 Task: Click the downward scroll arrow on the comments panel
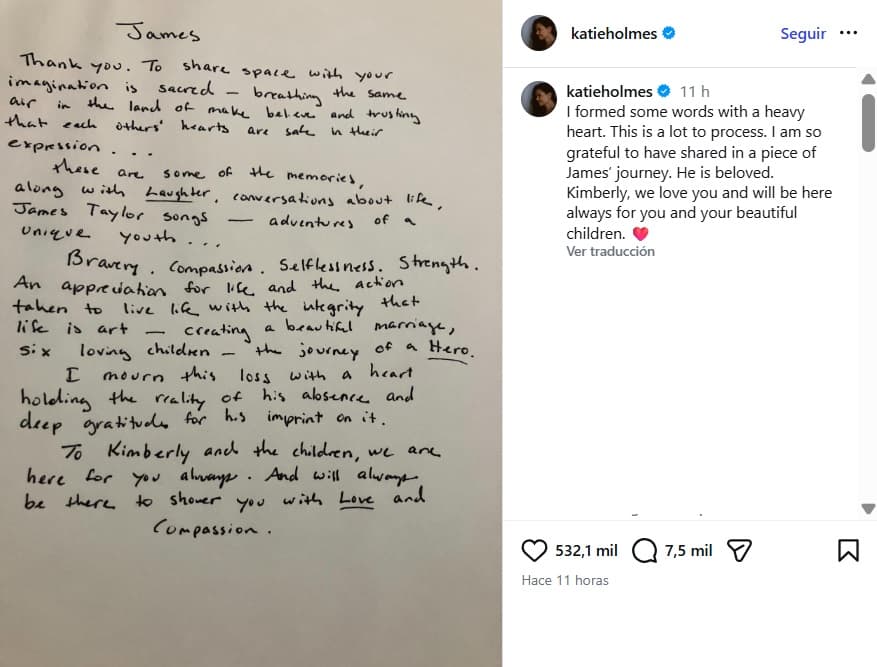pyautogui.click(x=869, y=509)
